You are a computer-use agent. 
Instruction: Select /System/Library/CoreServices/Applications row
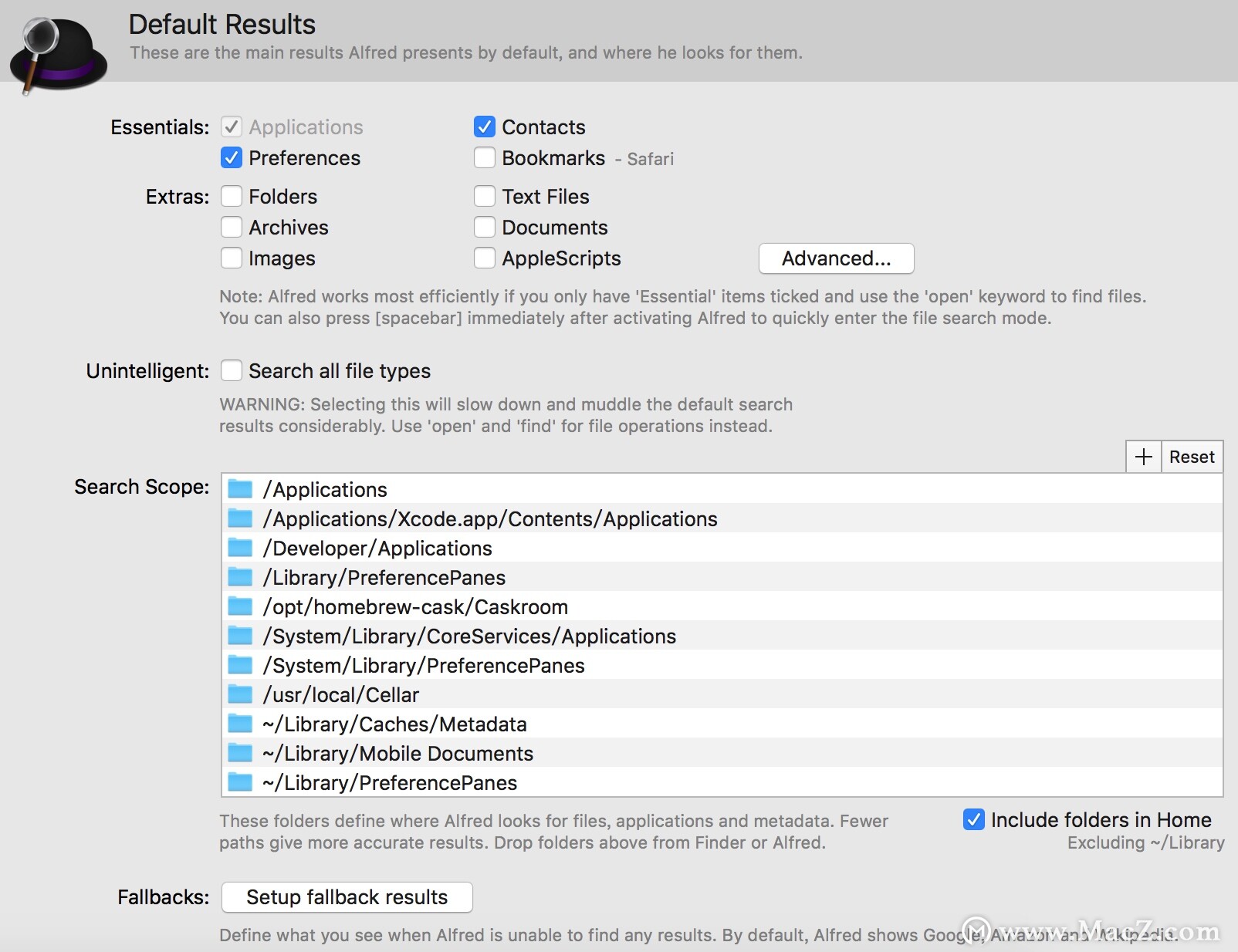pos(722,636)
